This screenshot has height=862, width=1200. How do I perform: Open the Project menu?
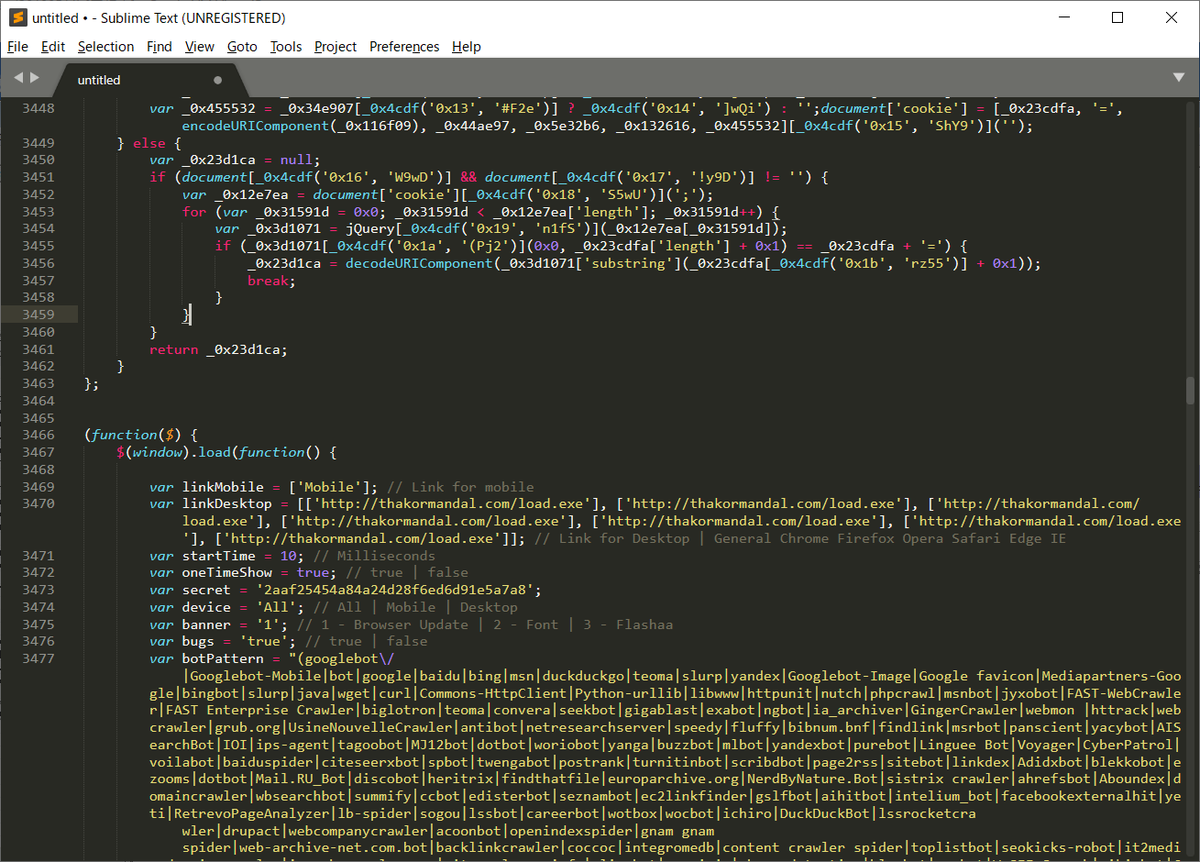click(335, 46)
